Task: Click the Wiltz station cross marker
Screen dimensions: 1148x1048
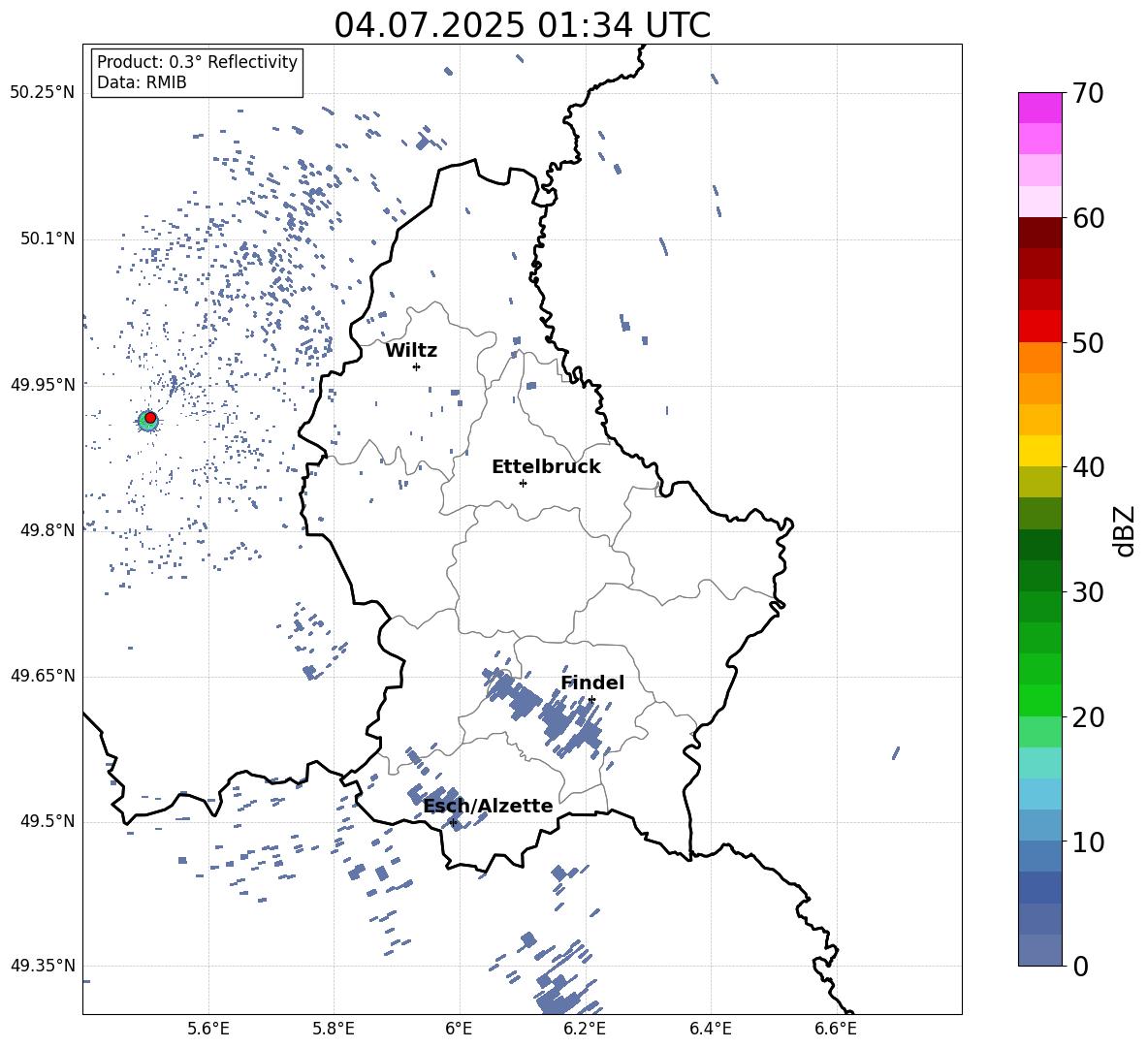Action: tap(417, 366)
